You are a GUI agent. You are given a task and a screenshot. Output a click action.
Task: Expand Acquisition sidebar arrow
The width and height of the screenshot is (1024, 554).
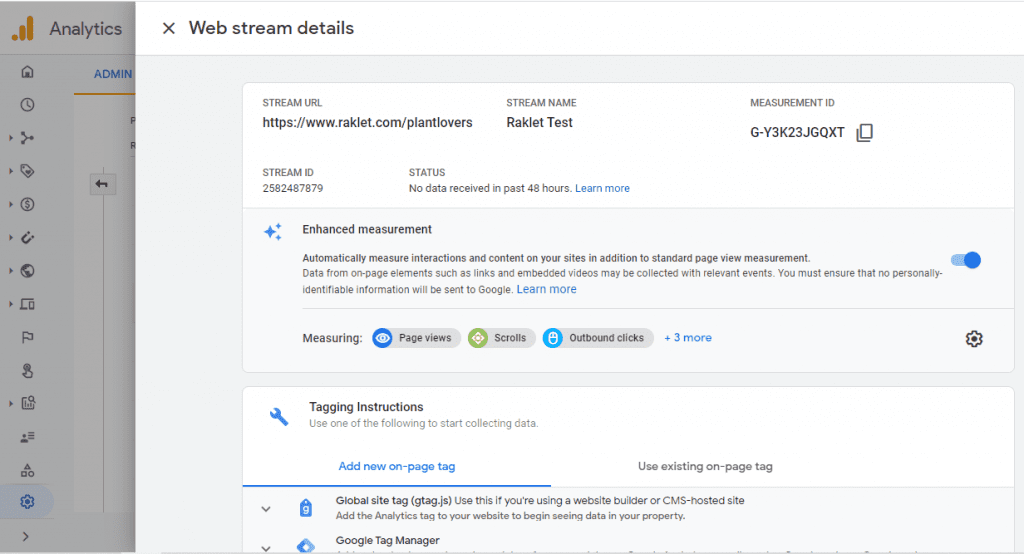(x=10, y=138)
